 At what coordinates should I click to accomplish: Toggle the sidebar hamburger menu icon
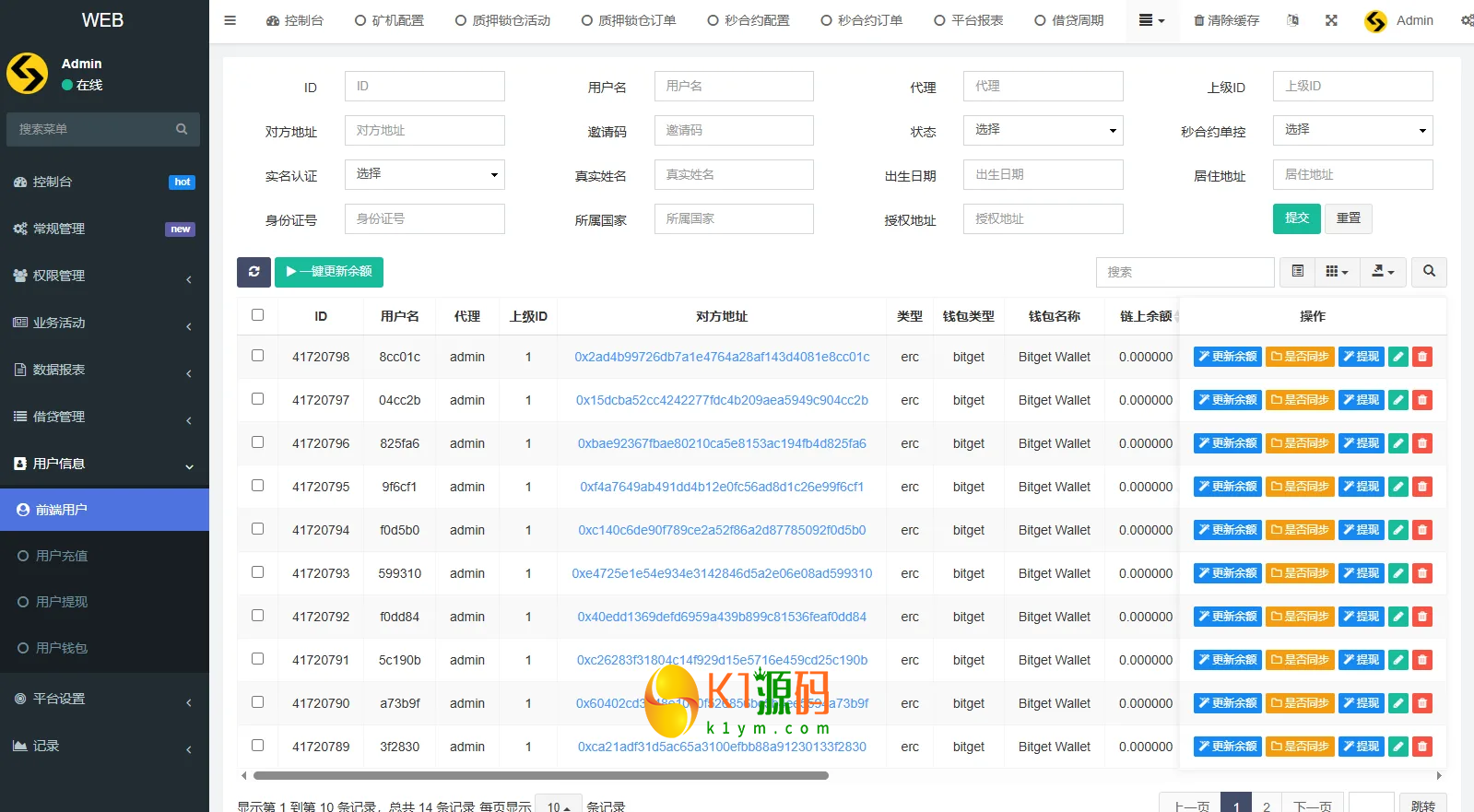(230, 20)
